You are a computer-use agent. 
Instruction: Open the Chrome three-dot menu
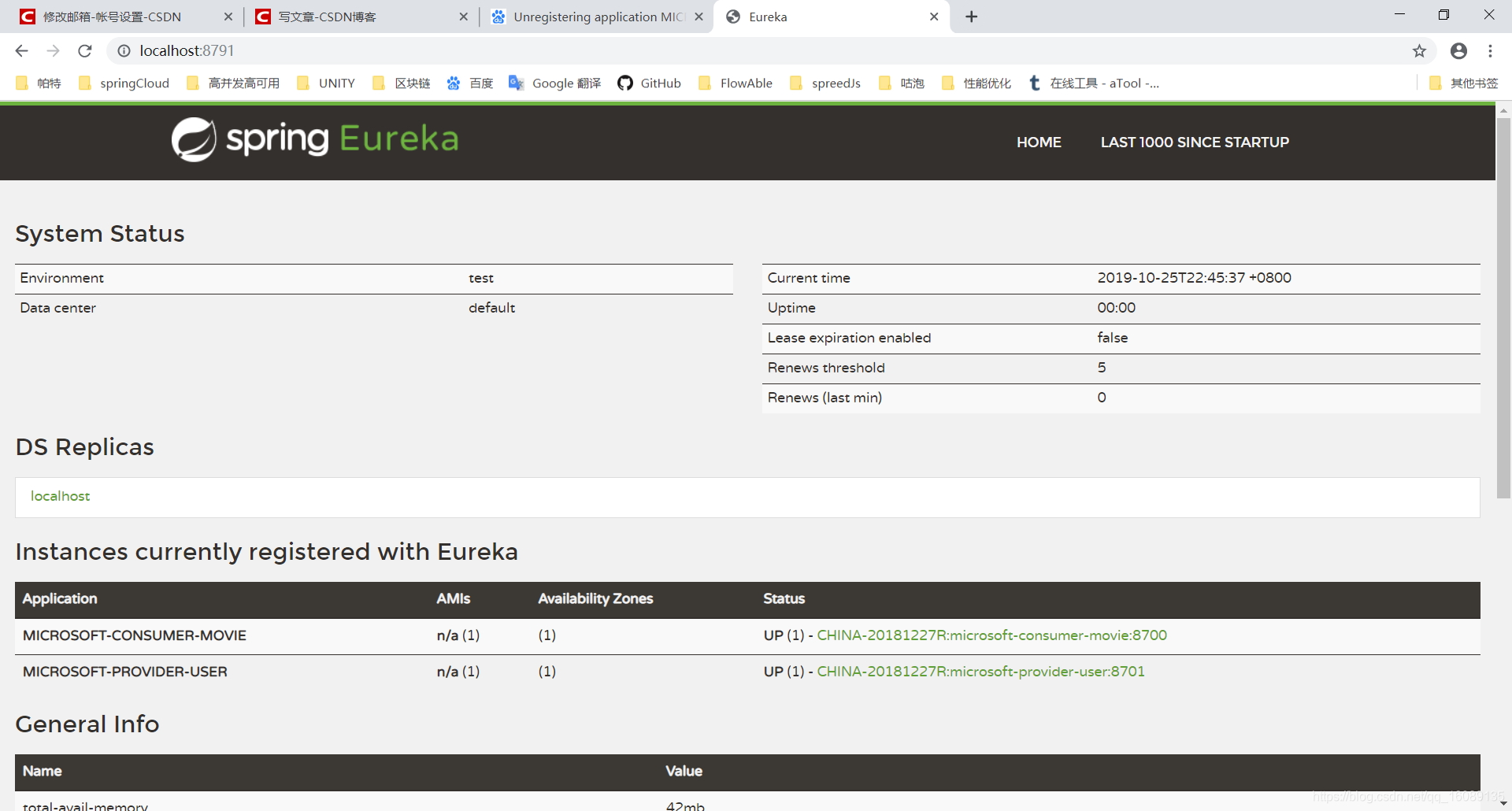(x=1490, y=51)
